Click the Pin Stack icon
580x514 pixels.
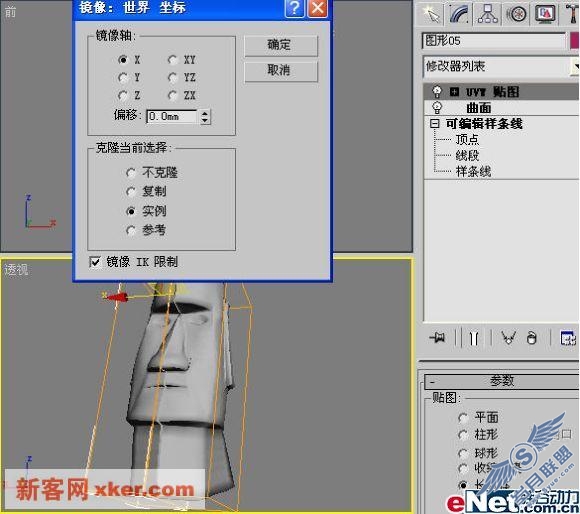click(438, 338)
